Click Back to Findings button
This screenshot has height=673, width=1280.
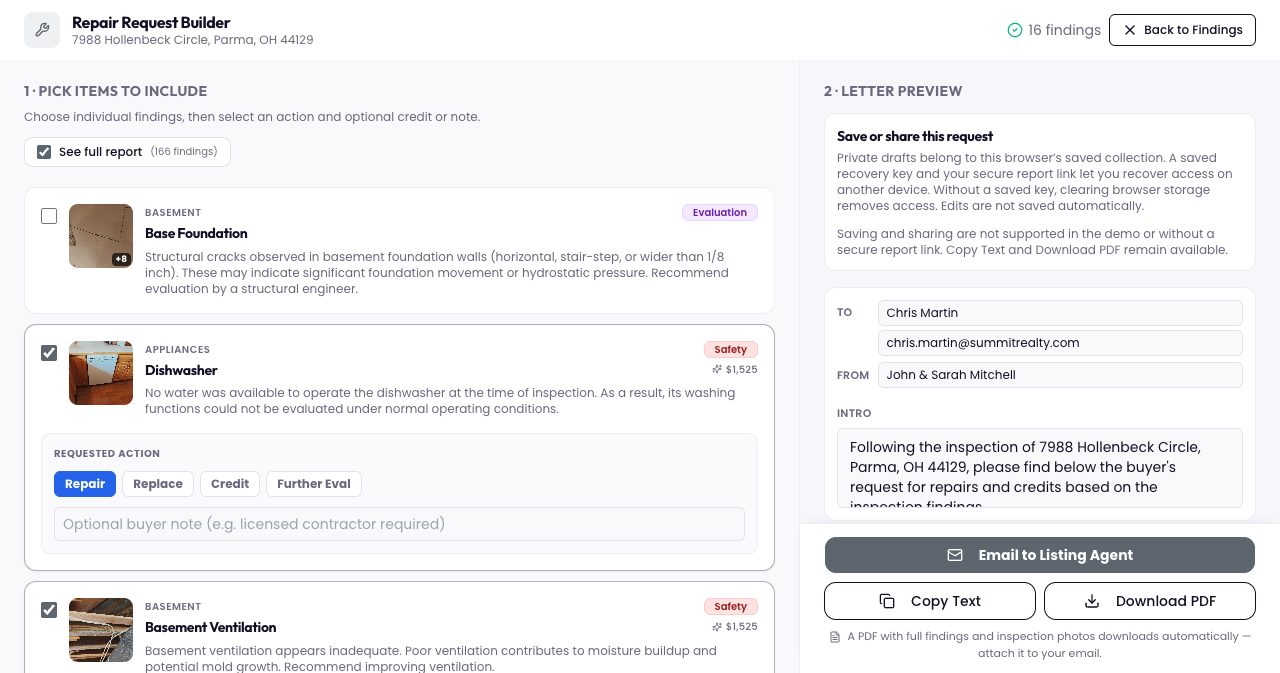tap(1182, 30)
